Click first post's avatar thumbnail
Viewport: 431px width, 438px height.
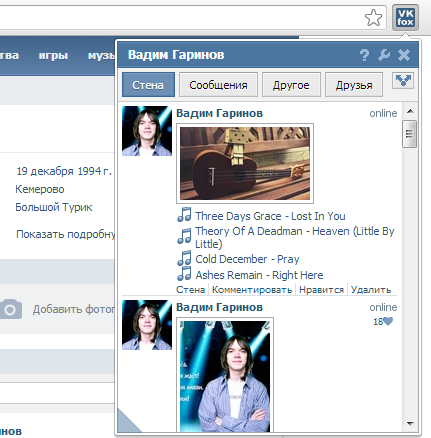[x=147, y=131]
